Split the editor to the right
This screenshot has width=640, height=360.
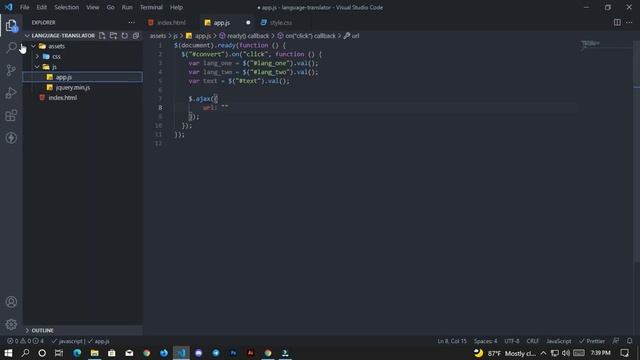coord(617,23)
